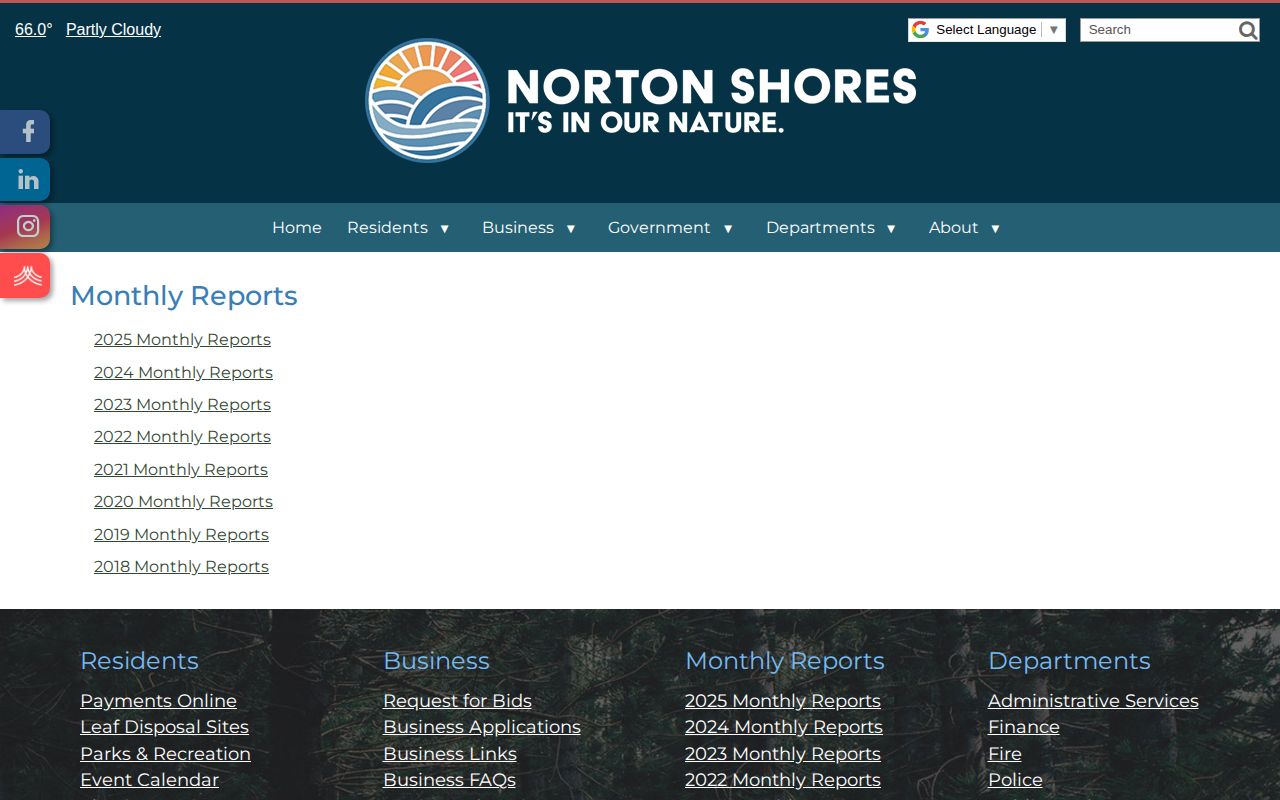Open 2022 Monthly Reports in main list
This screenshot has width=1280, height=800.
[x=182, y=436]
